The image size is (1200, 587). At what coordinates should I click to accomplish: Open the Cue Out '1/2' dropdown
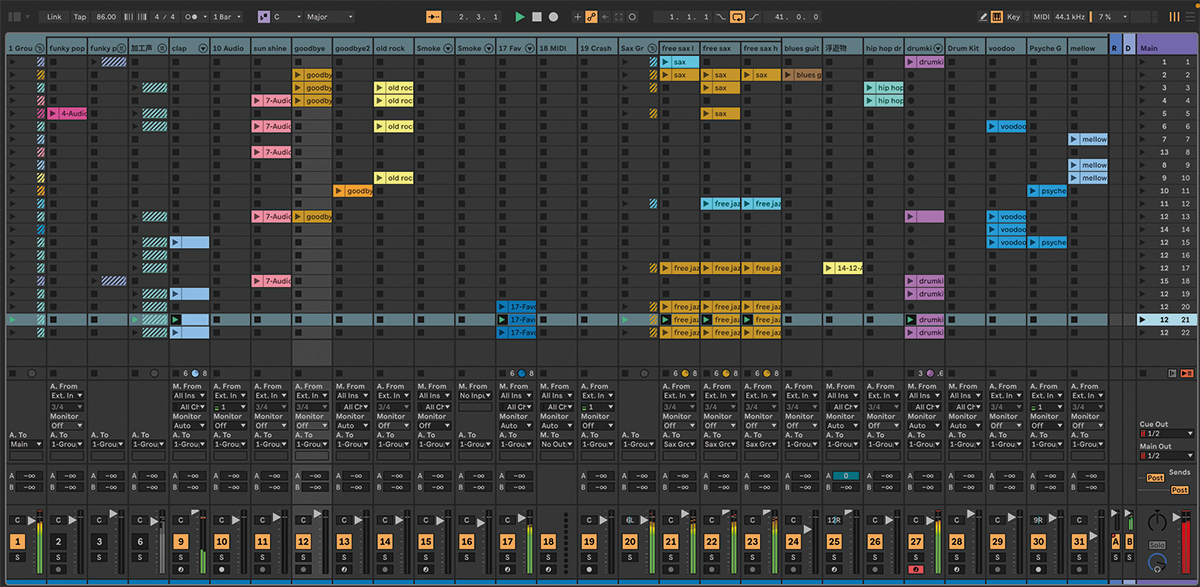point(1166,434)
